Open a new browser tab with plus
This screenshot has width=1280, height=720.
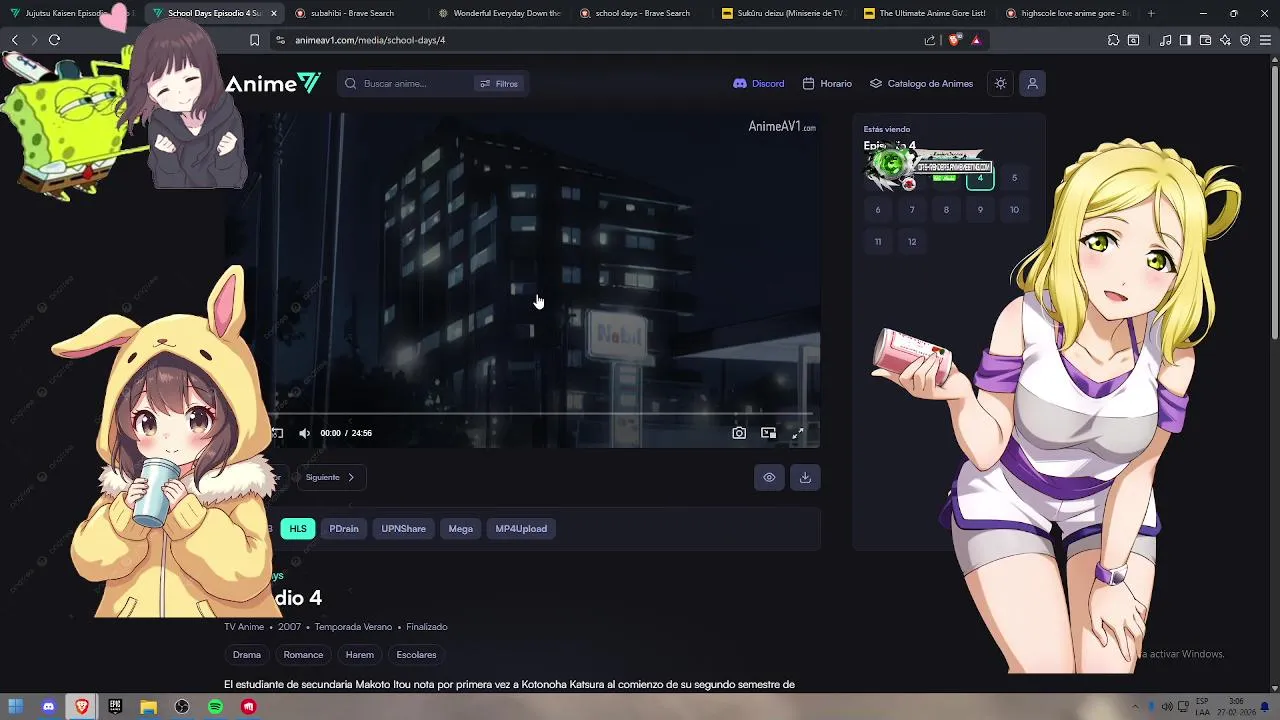[x=1151, y=13]
